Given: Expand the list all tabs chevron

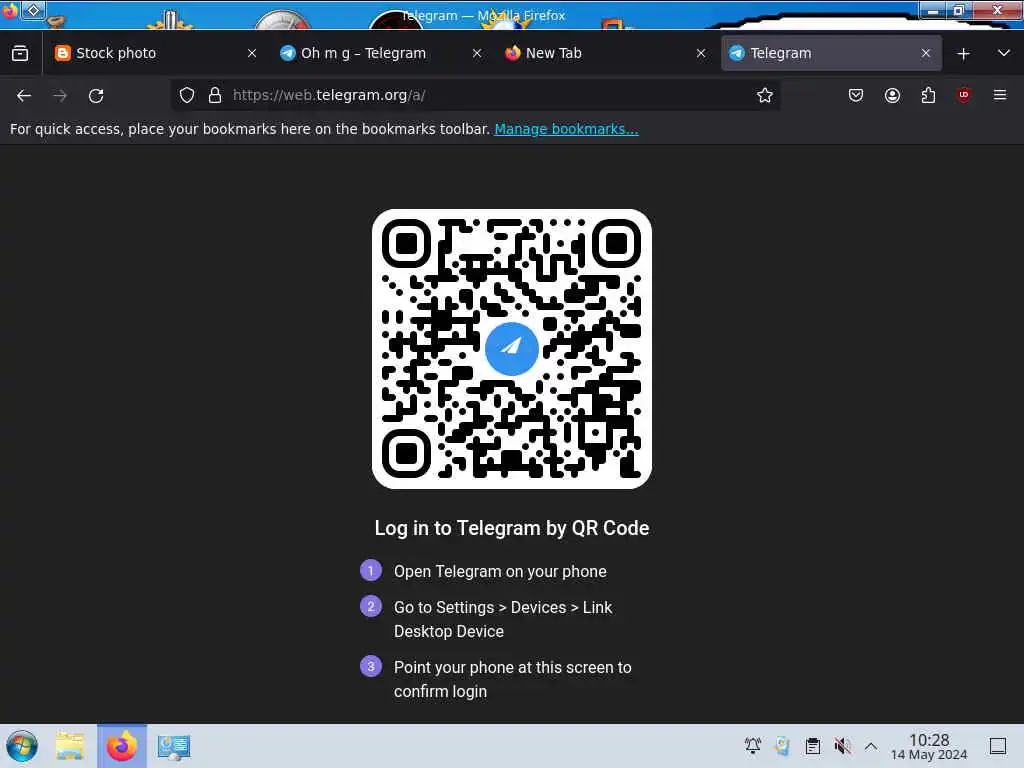Looking at the screenshot, I should (x=1004, y=54).
